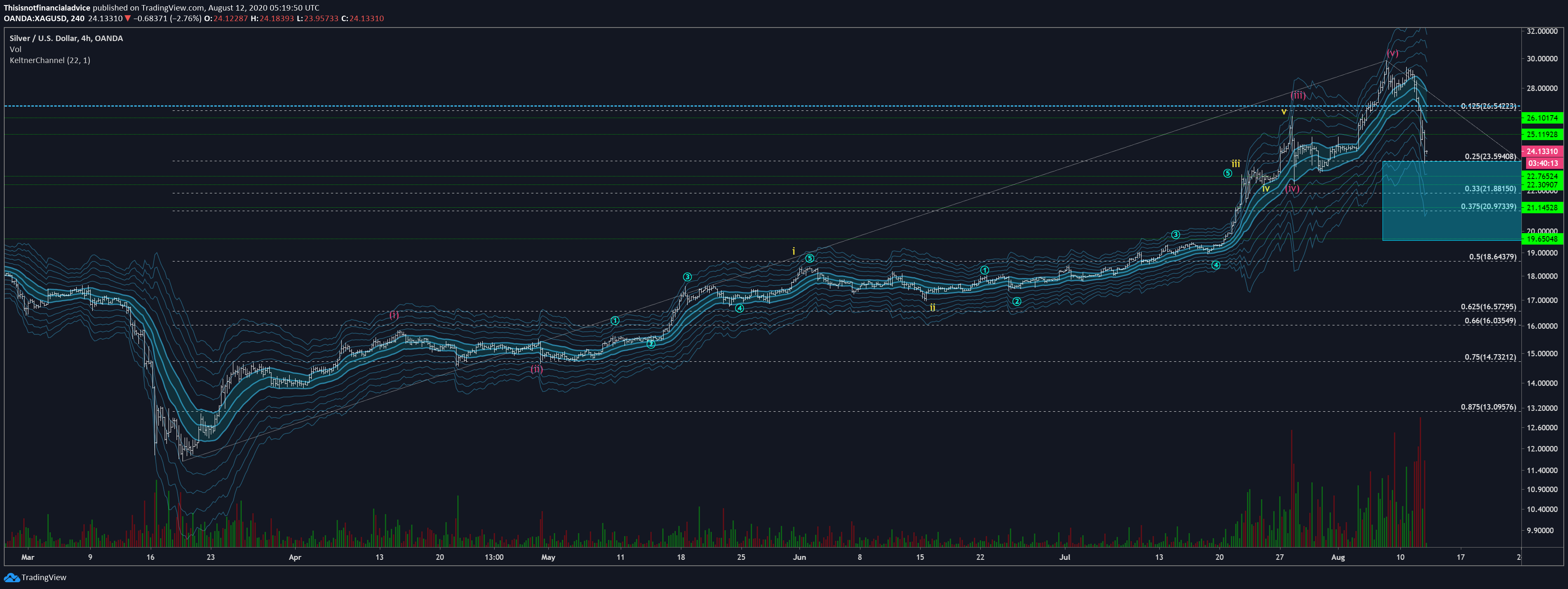Click the pink (v) wave label at the top

1392,53
